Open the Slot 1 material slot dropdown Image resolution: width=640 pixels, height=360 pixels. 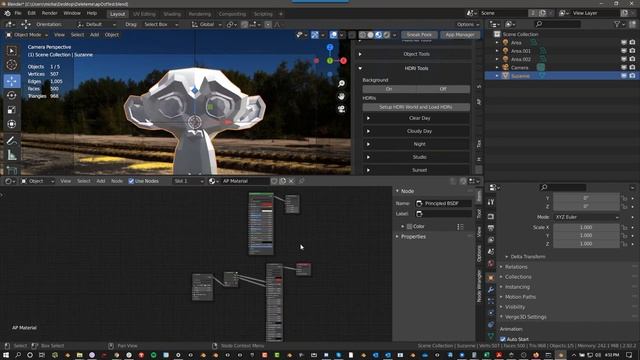[x=188, y=181]
